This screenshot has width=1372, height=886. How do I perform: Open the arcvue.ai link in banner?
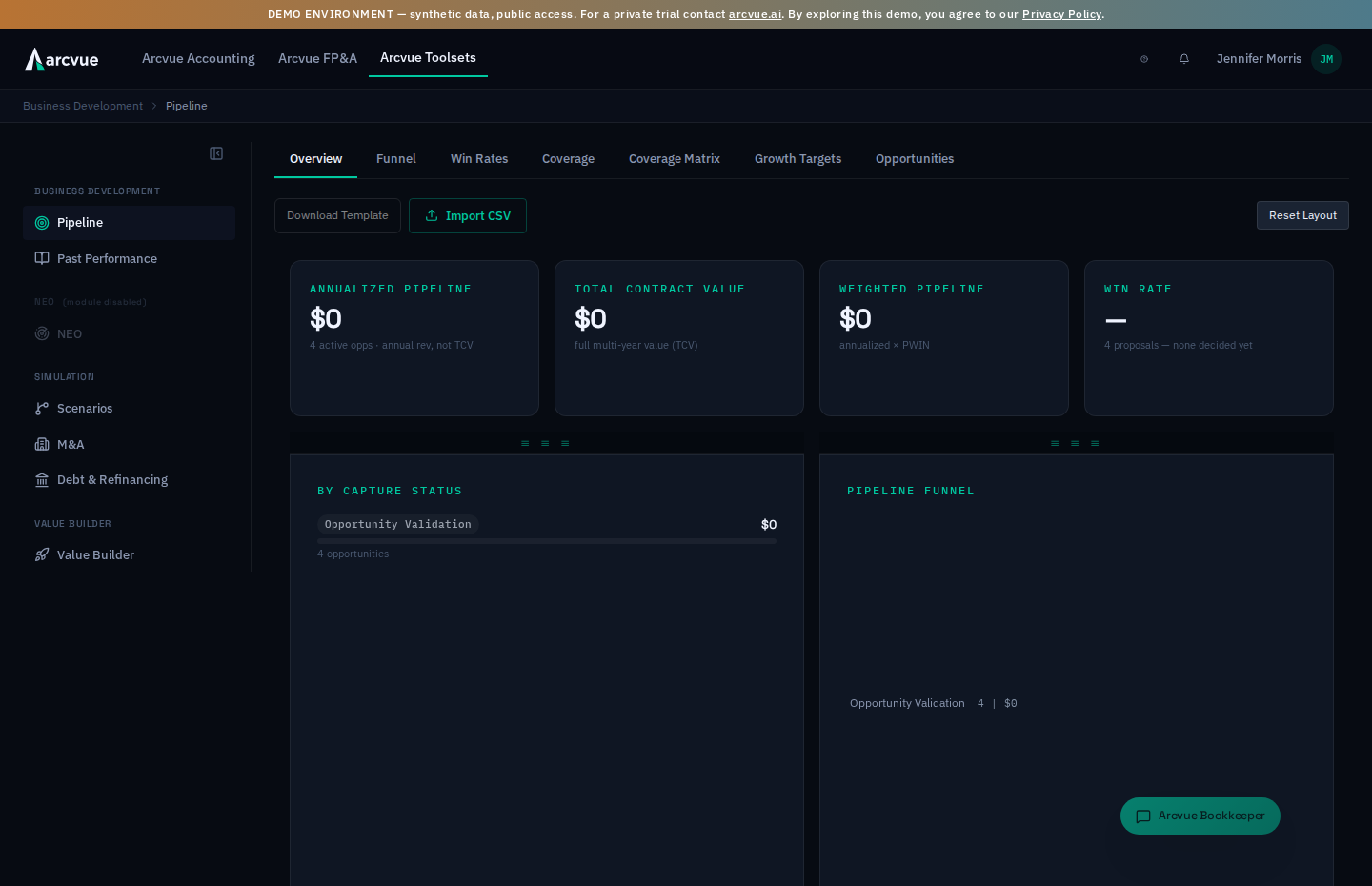pyautogui.click(x=755, y=14)
